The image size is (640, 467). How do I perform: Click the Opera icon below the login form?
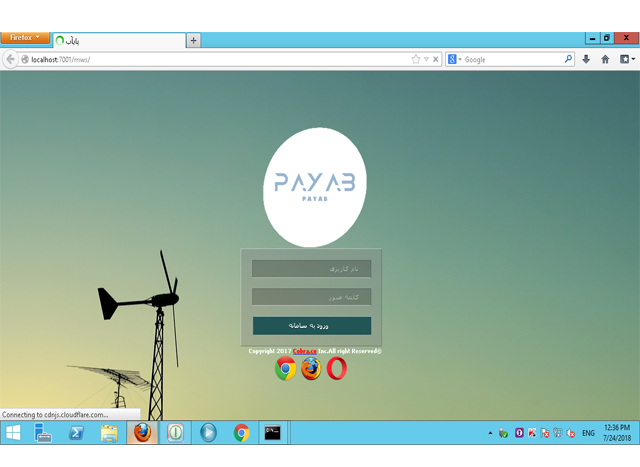(x=337, y=369)
